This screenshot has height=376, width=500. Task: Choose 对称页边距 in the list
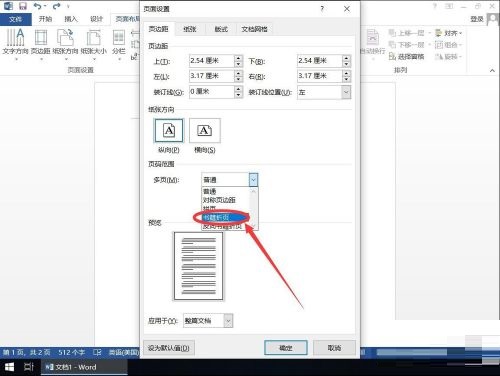coord(219,200)
